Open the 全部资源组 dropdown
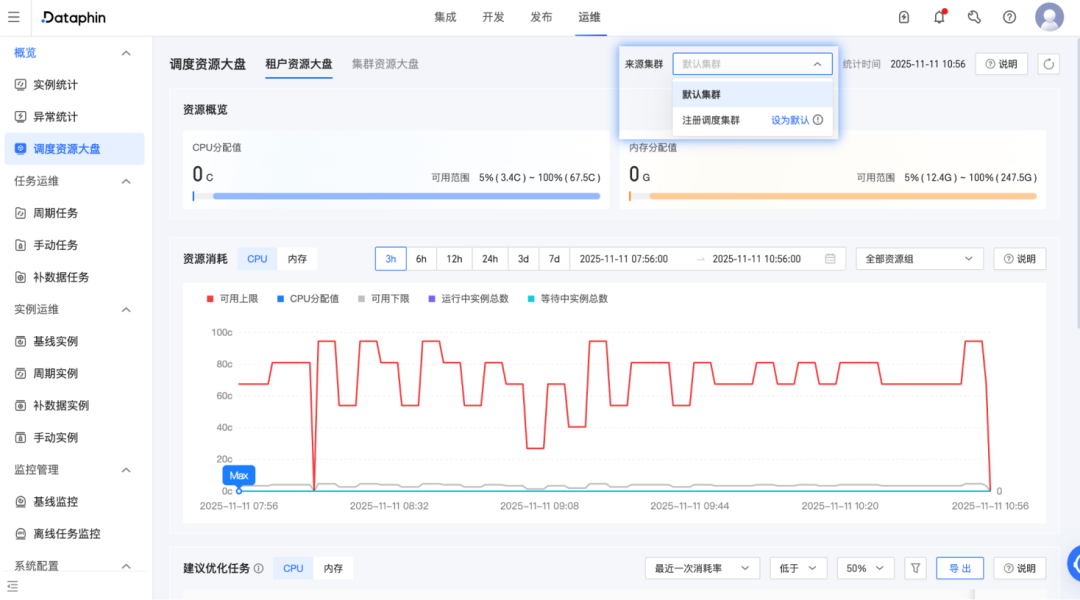 917,258
